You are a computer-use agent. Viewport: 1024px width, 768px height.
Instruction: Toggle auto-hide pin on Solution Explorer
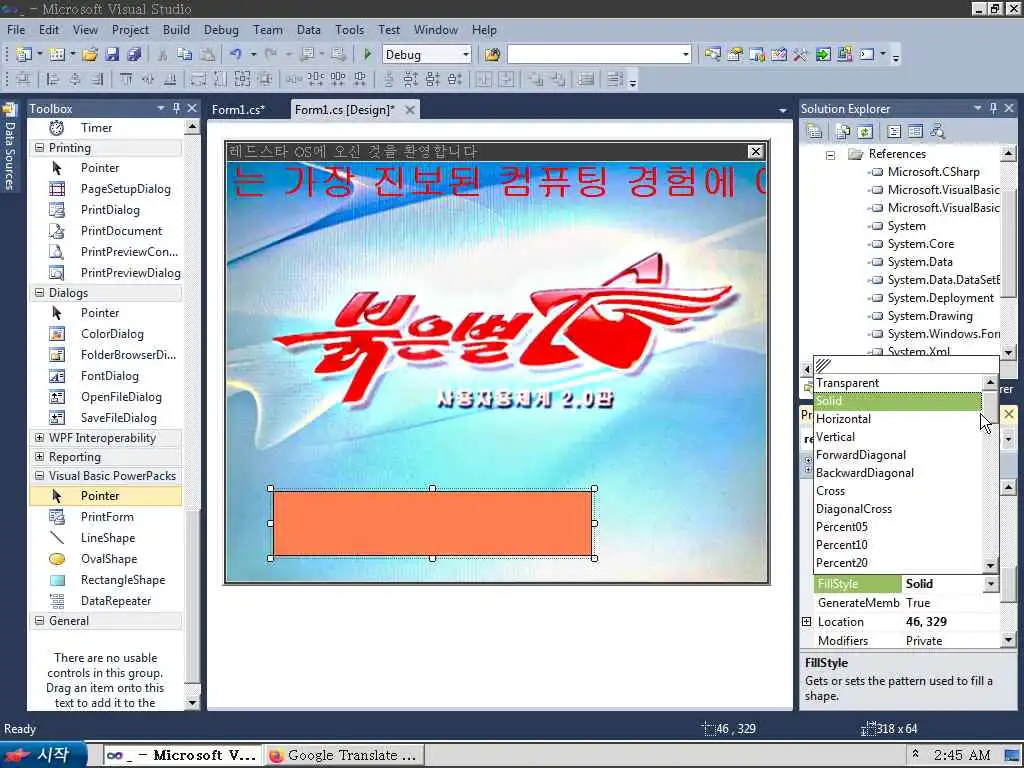click(993, 108)
